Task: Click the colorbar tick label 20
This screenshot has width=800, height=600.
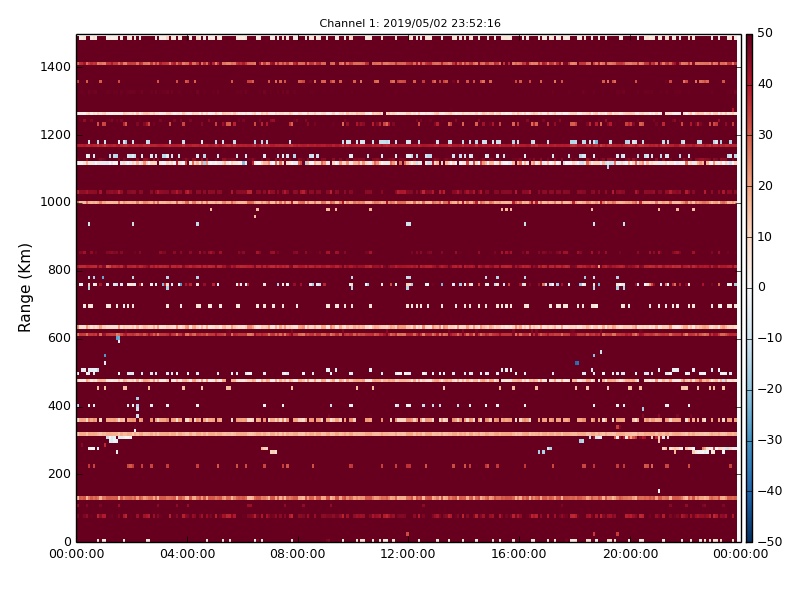Action: point(765,186)
